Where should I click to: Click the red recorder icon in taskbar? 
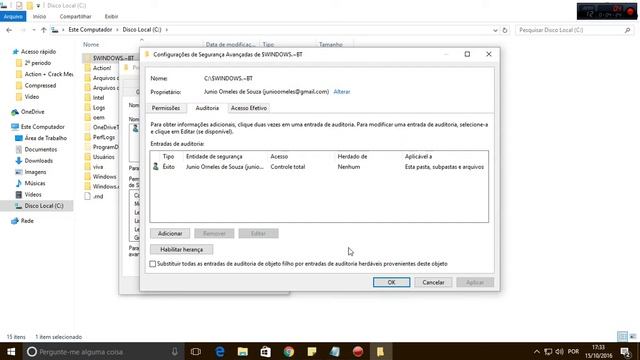358,351
